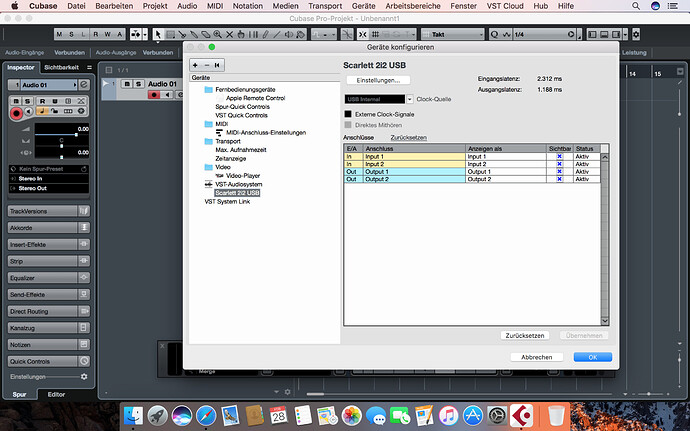Click remove device minus button
Image resolution: width=690 pixels, height=431 pixels.
point(207,65)
